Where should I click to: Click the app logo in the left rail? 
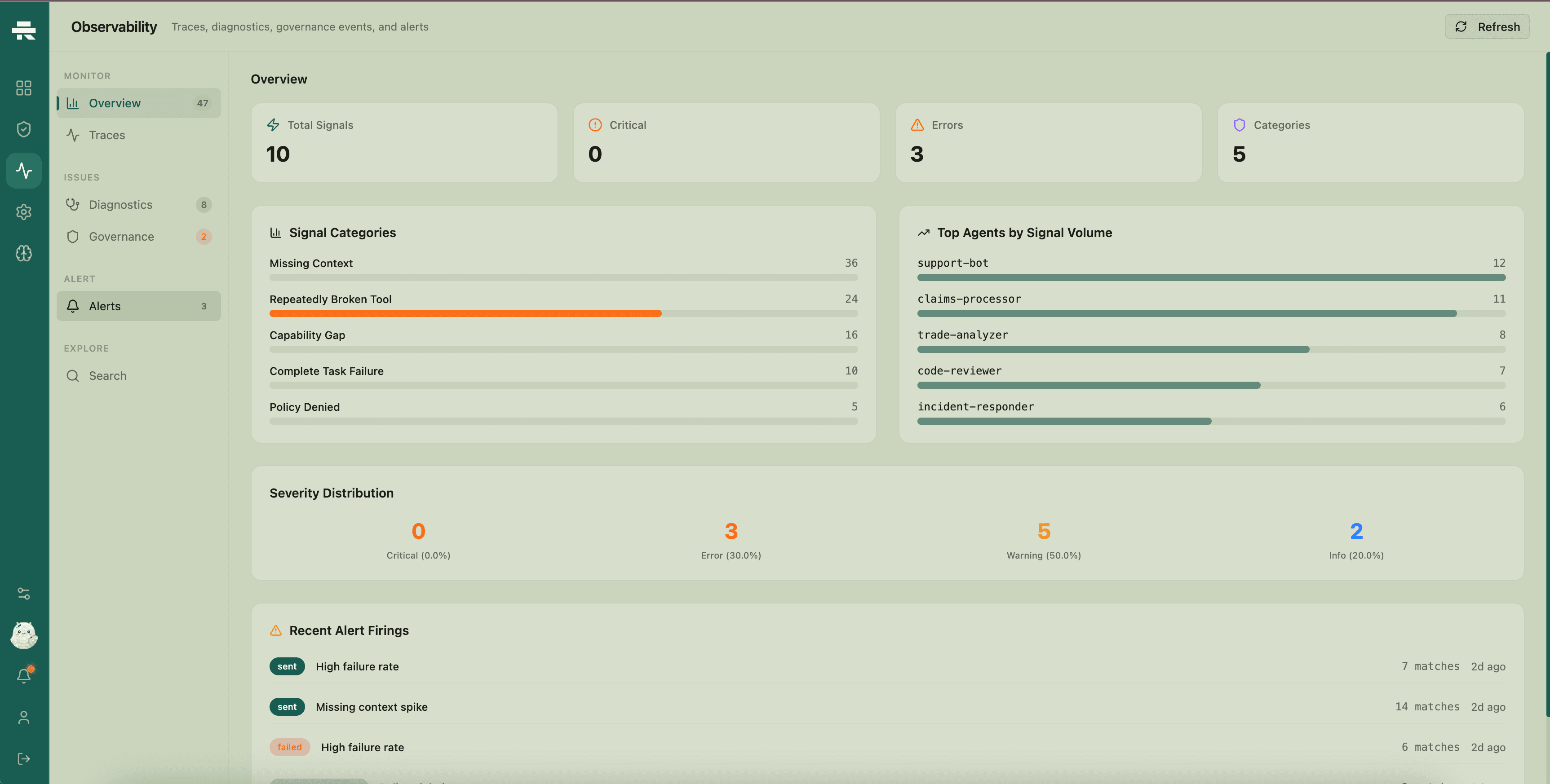(x=24, y=30)
